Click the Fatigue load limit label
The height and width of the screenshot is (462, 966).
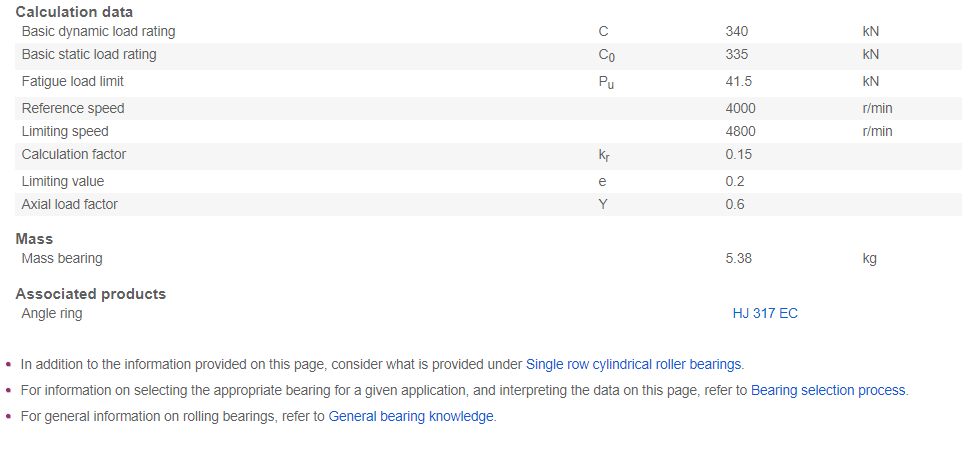coord(73,81)
